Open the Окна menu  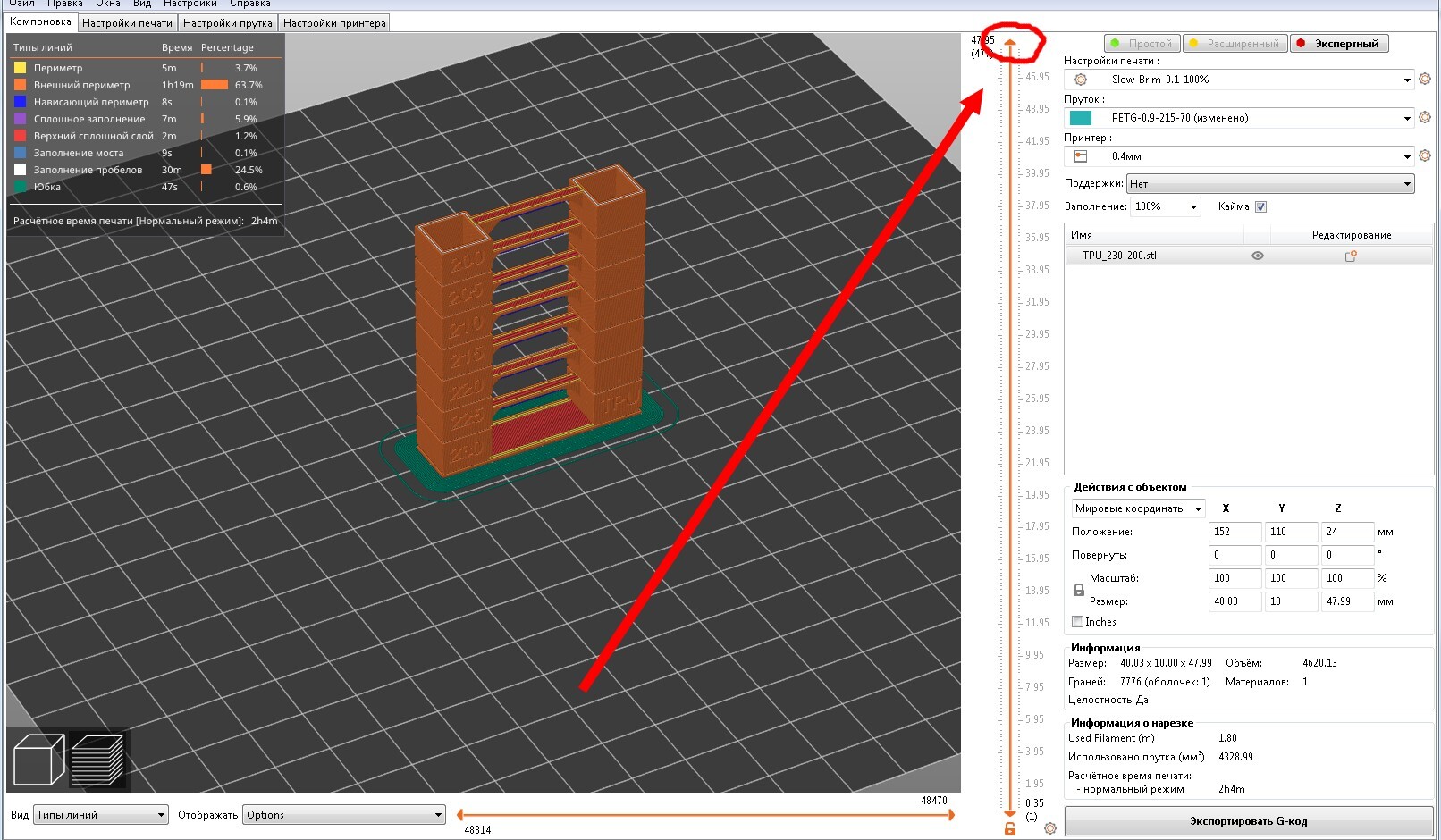[x=108, y=4]
